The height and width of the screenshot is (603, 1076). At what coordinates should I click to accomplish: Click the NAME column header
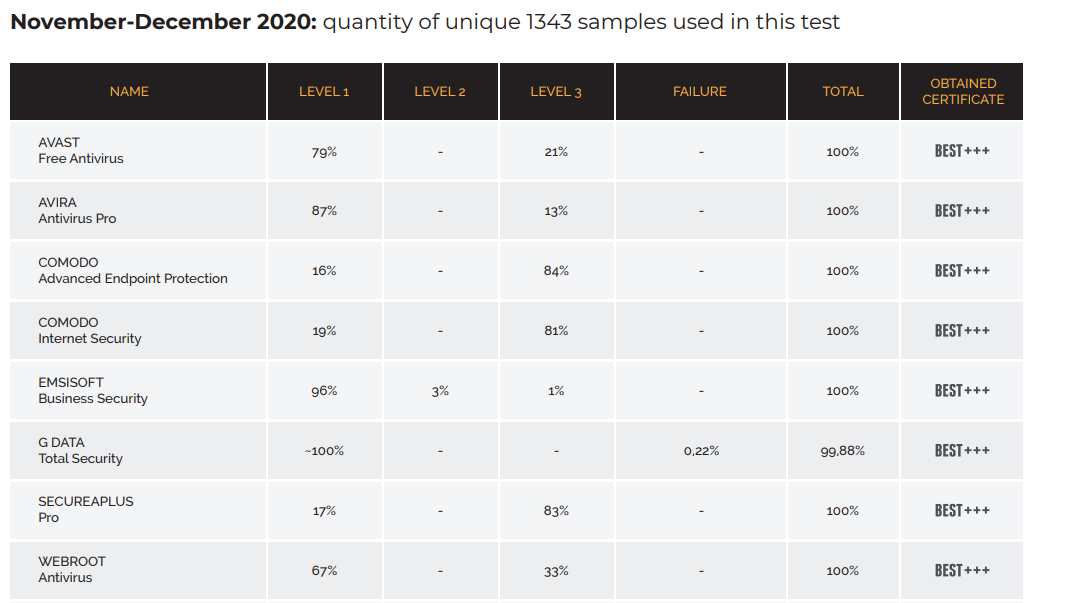(x=129, y=91)
